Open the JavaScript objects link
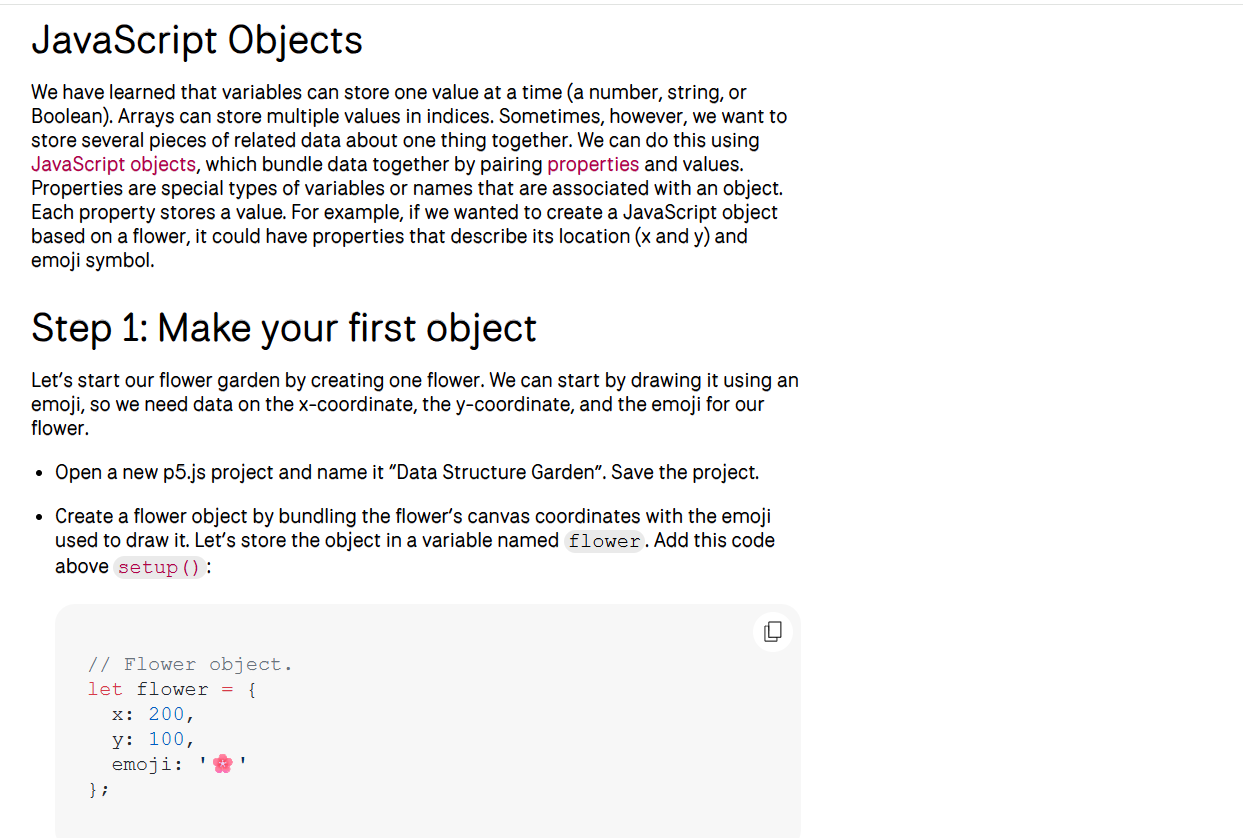 tap(113, 164)
